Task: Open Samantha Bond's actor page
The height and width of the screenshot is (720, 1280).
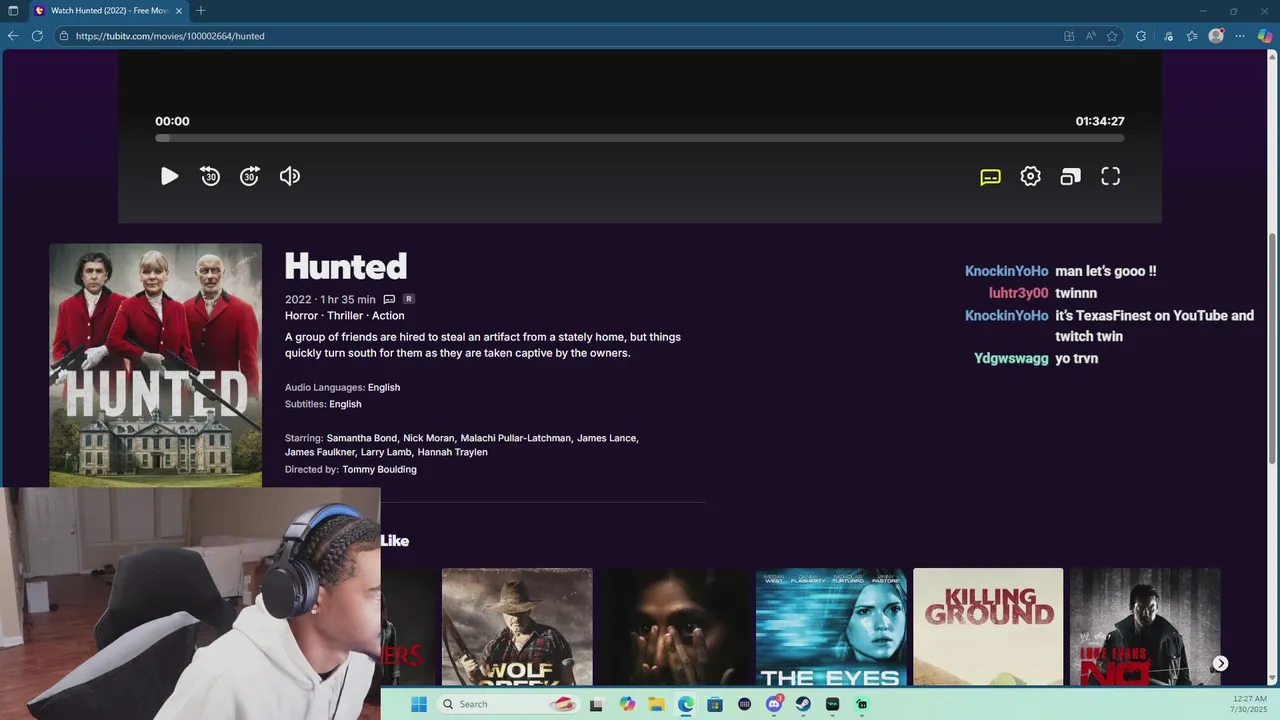Action: (x=361, y=438)
